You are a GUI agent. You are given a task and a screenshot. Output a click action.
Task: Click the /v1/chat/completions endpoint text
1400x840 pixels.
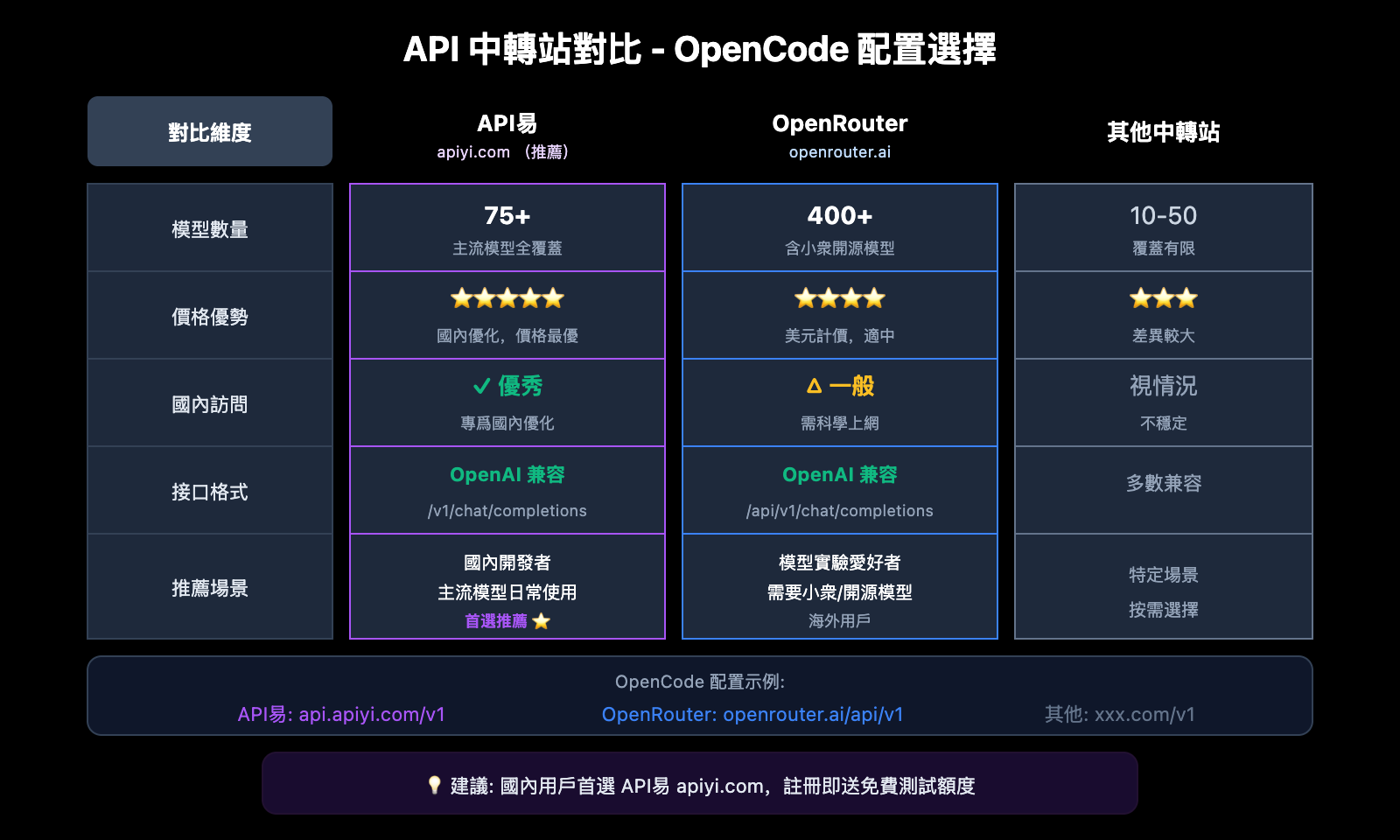(x=506, y=511)
